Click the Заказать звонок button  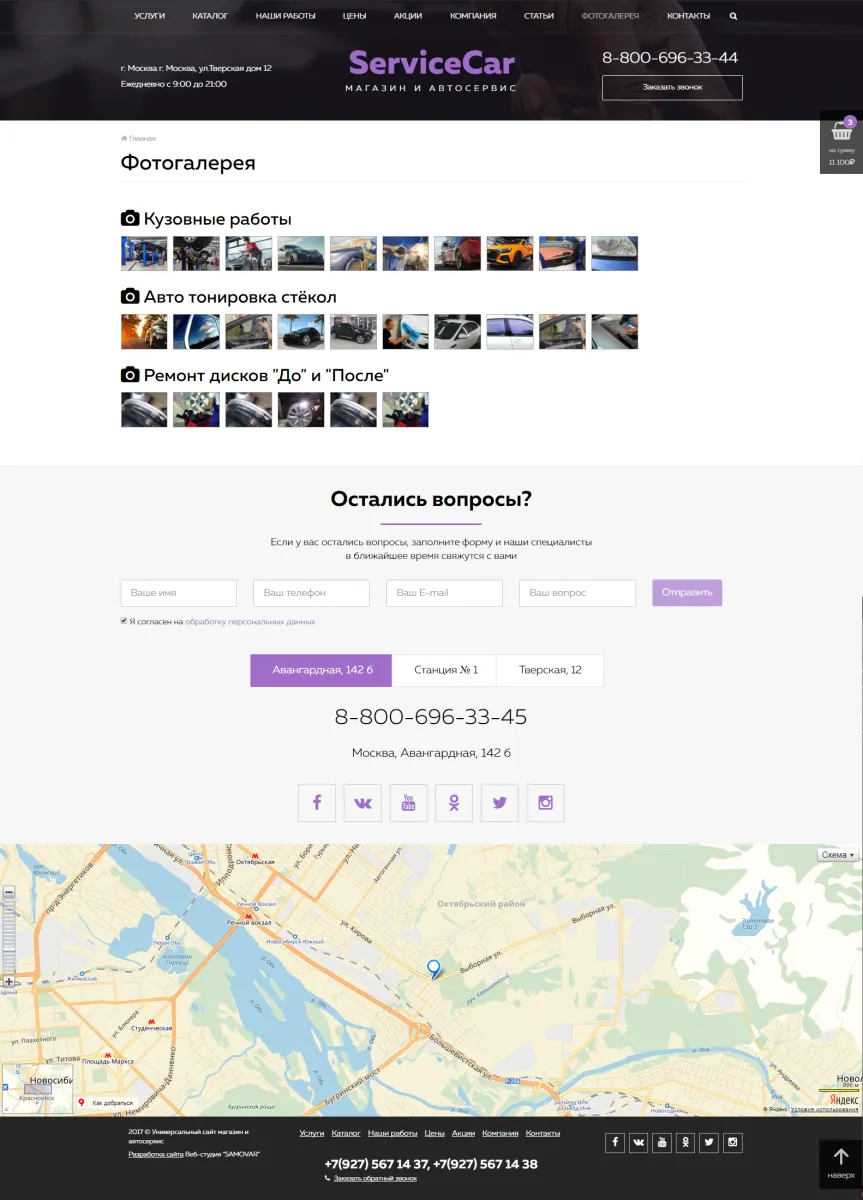click(672, 88)
